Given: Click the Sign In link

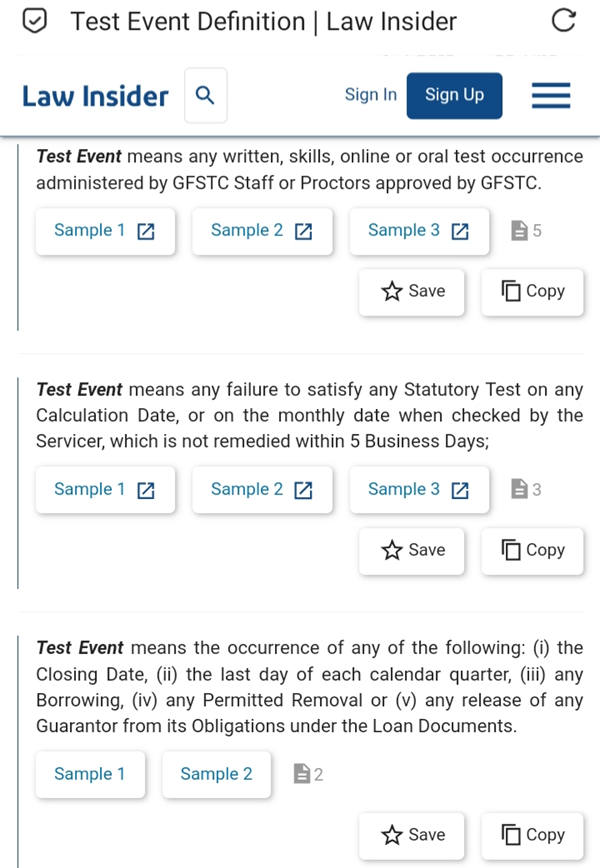Looking at the screenshot, I should tap(370, 95).
